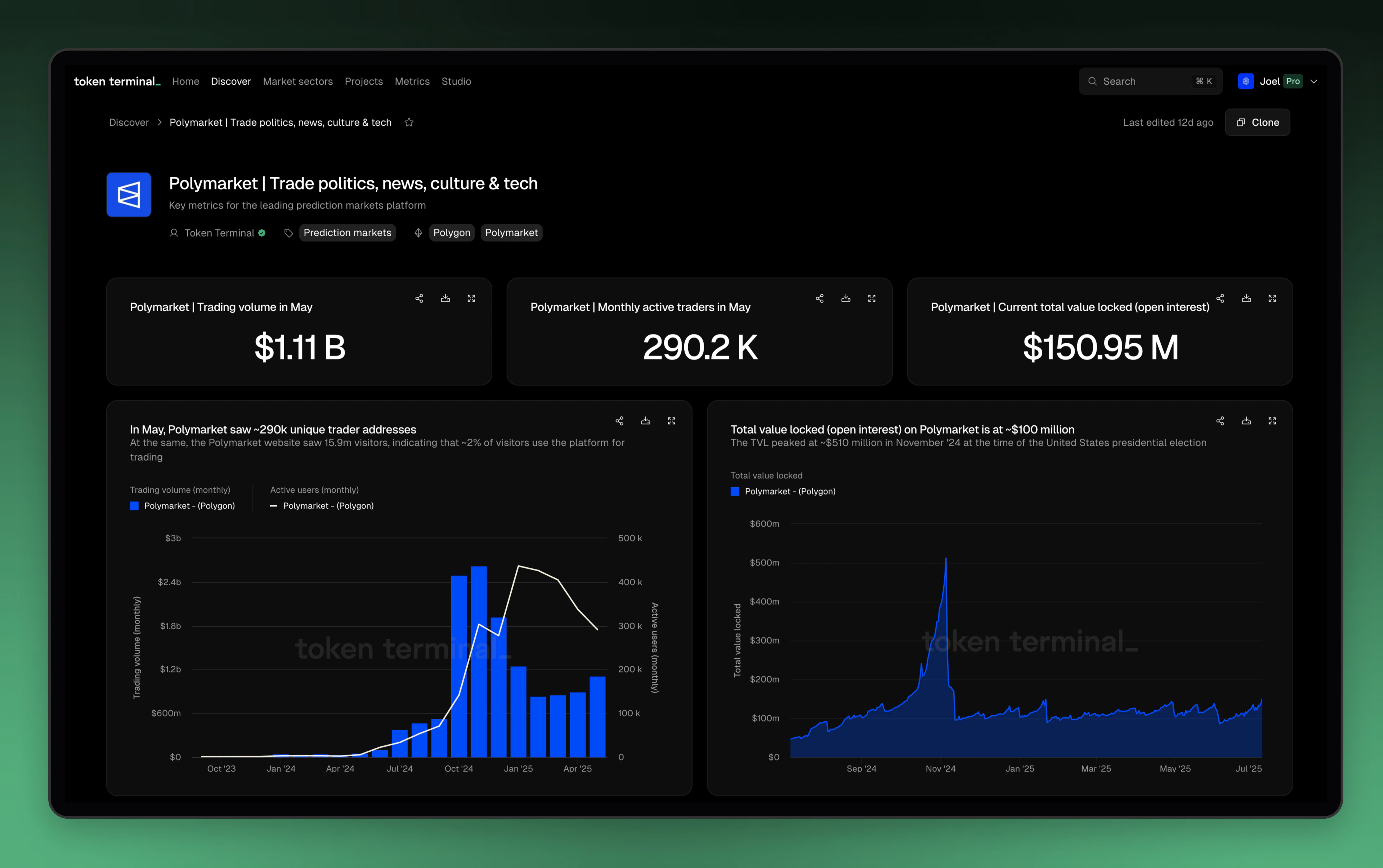
Task: Click "Key metrics for the leading prediction markets platform"
Action: click(297, 206)
